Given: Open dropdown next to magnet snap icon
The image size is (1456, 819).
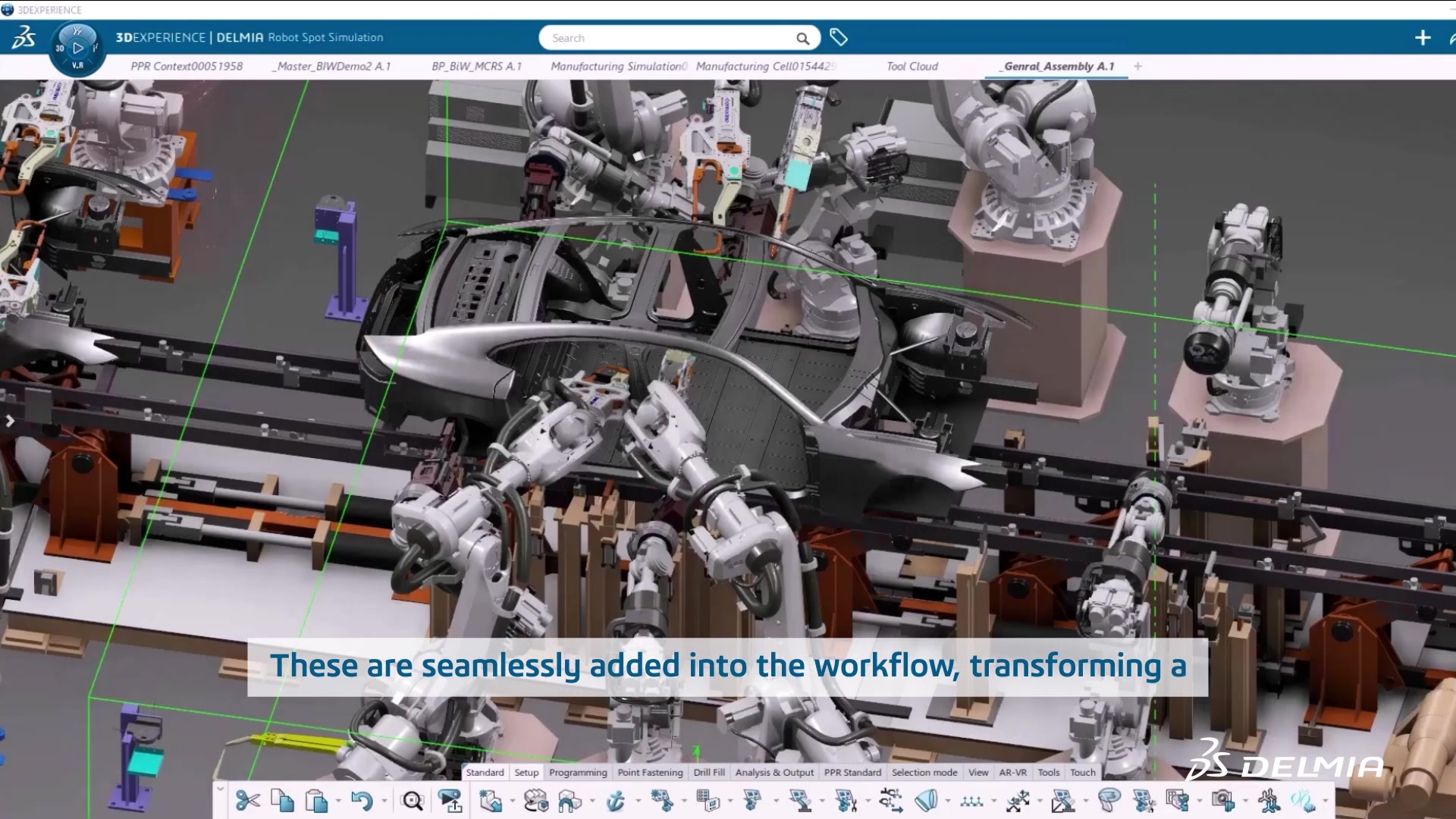Looking at the screenshot, I should 591,802.
